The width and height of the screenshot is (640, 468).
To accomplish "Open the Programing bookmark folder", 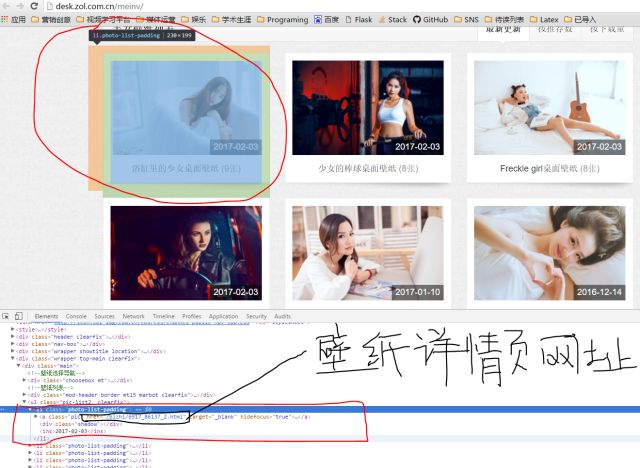I will click(282, 20).
